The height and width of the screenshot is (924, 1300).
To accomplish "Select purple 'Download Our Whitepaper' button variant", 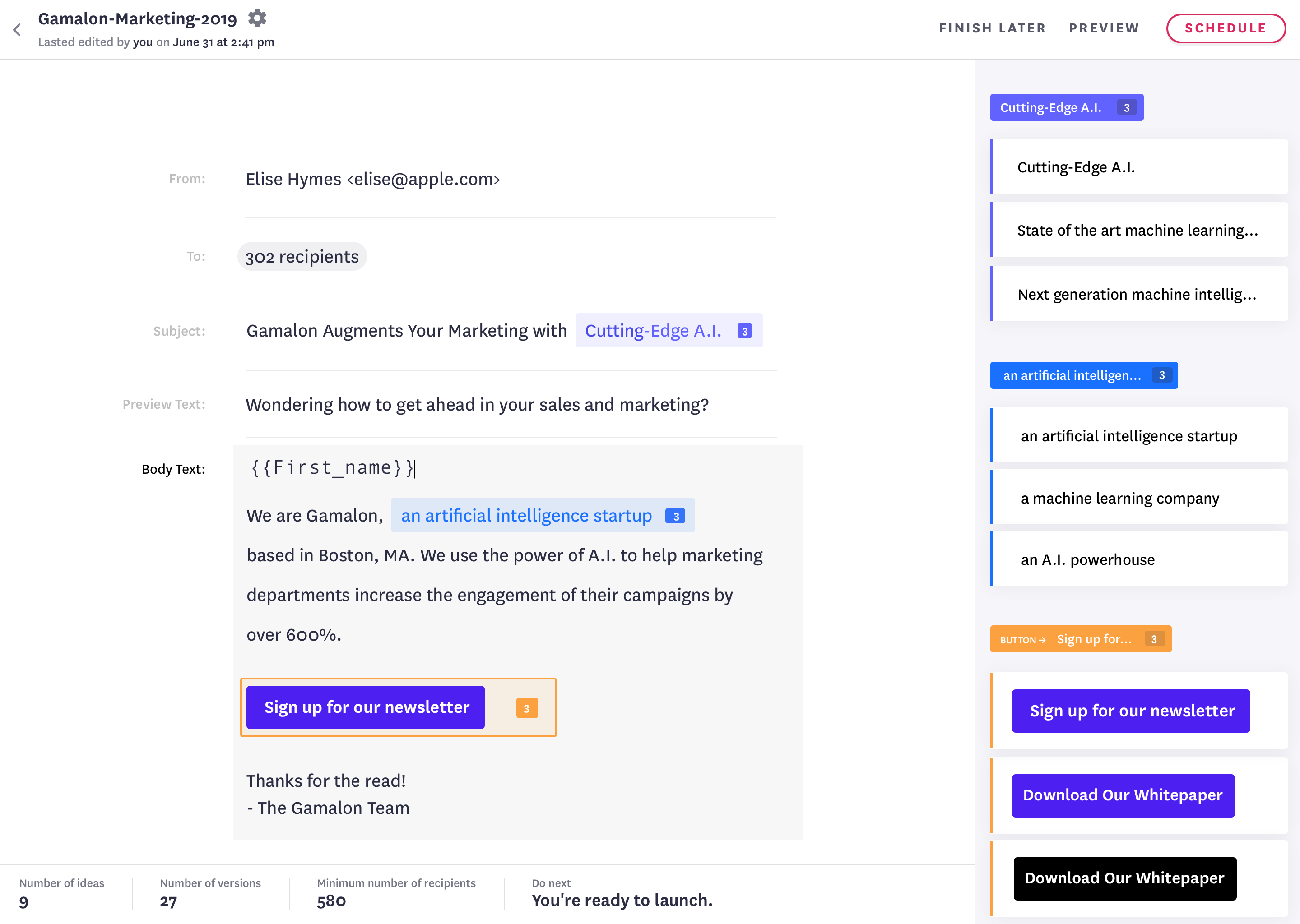I will (1123, 795).
